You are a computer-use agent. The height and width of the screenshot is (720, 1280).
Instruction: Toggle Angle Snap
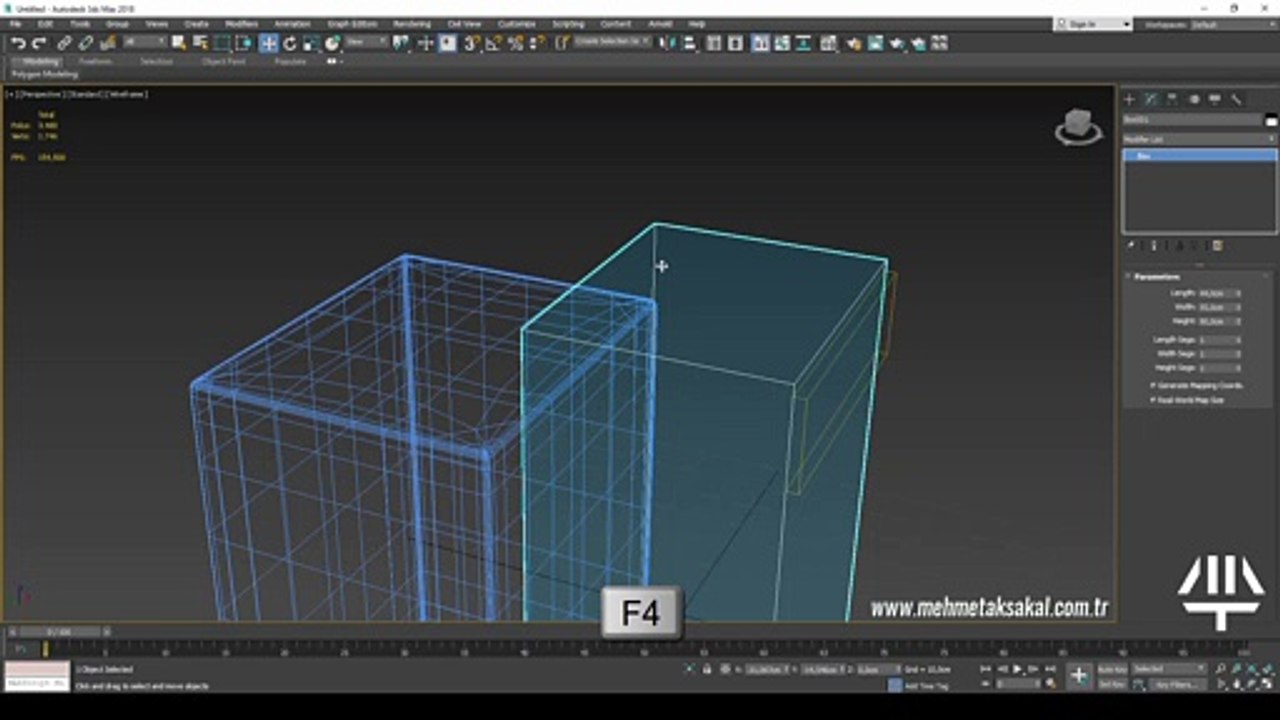point(493,43)
